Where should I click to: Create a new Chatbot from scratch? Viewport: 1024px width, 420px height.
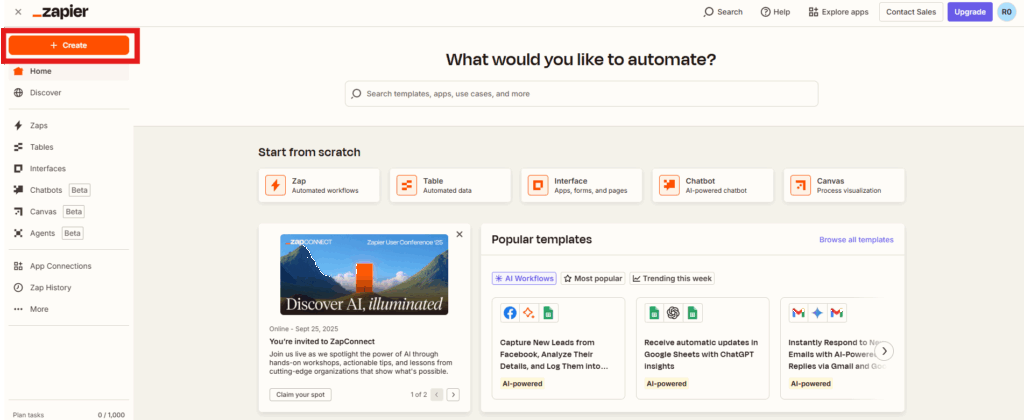[x=713, y=186]
